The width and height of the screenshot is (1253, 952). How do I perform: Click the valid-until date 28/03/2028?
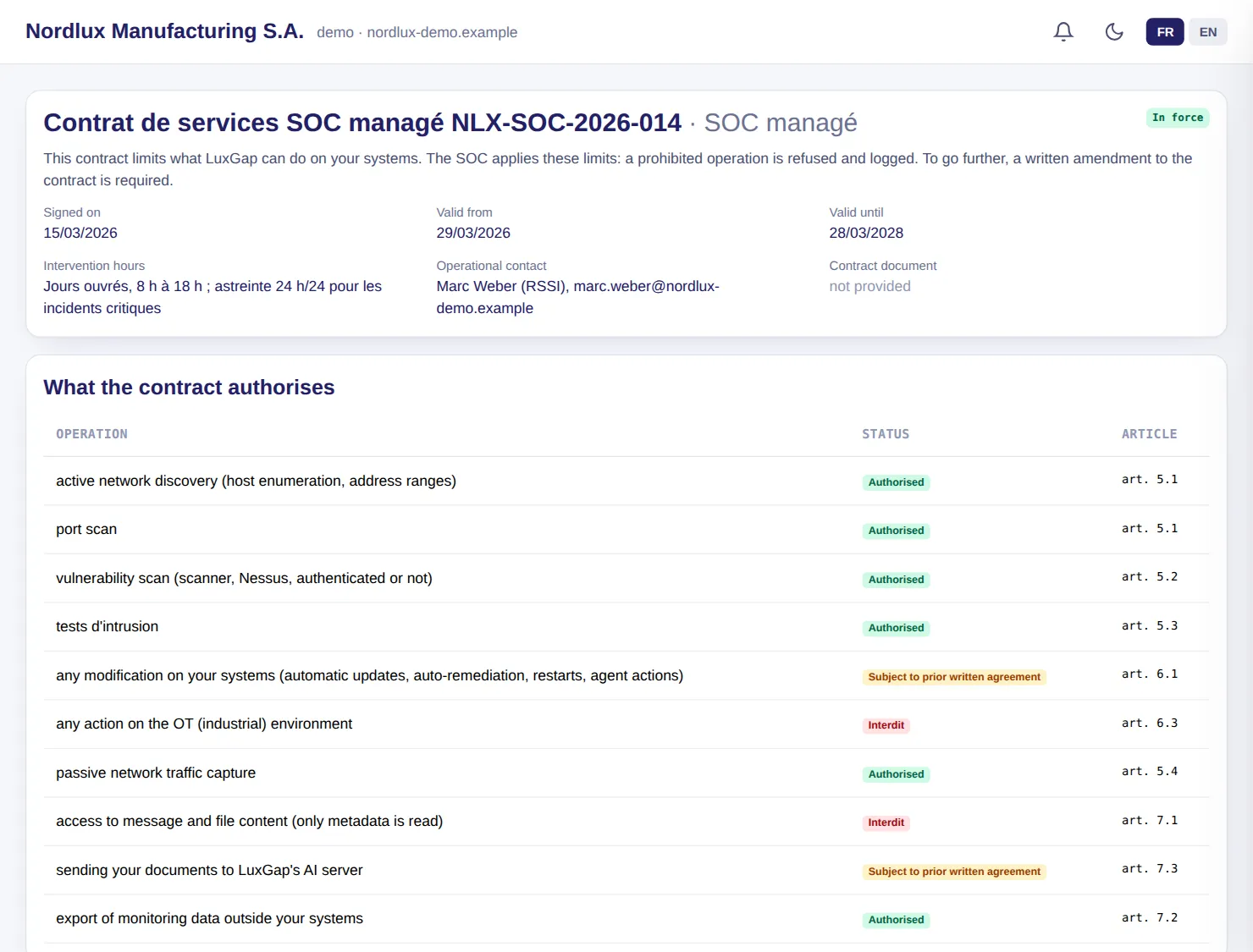pos(866,233)
